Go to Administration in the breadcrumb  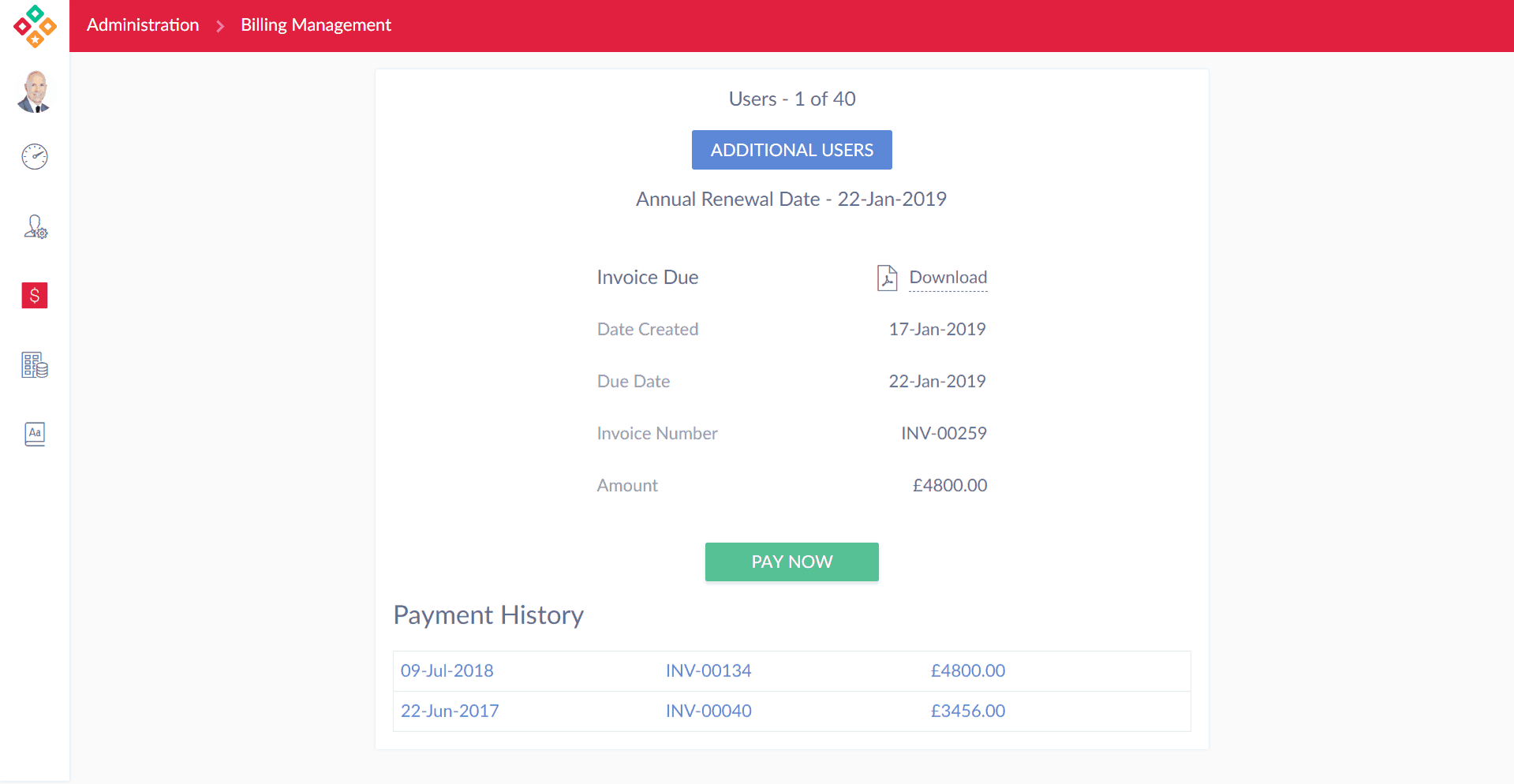click(x=143, y=25)
